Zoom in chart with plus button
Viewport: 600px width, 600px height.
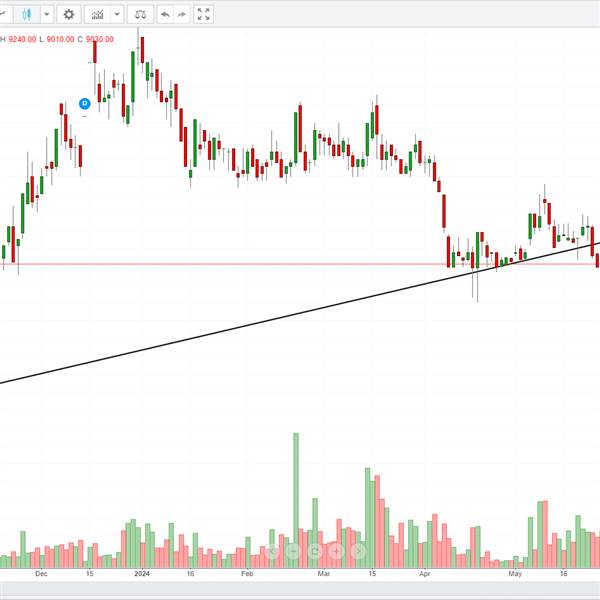[337, 551]
